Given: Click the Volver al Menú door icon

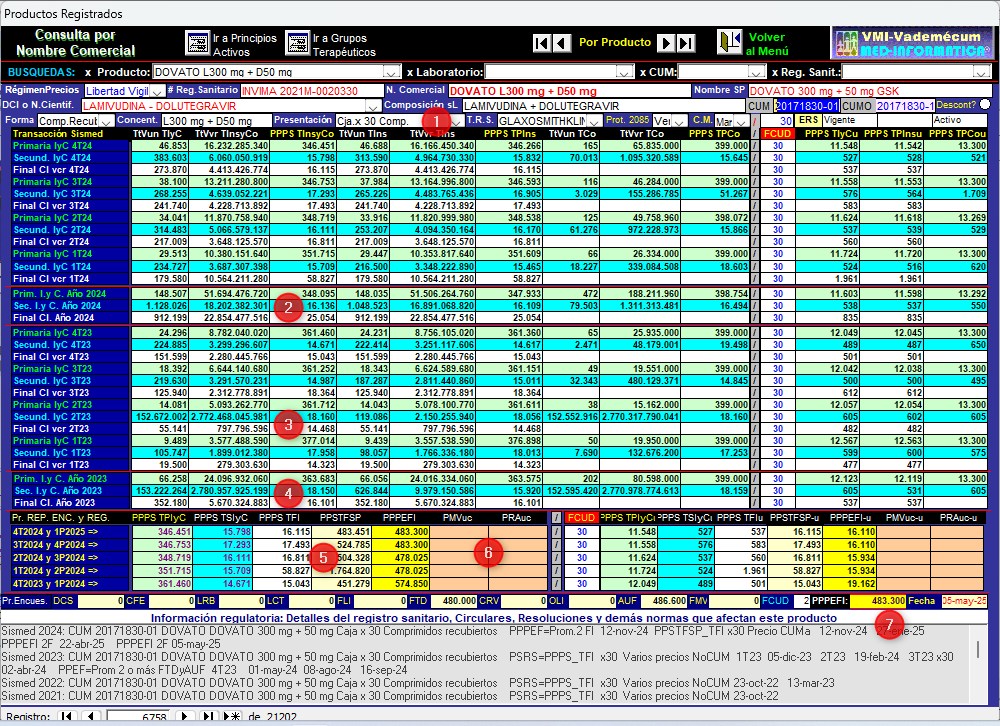Looking at the screenshot, I should [729, 43].
